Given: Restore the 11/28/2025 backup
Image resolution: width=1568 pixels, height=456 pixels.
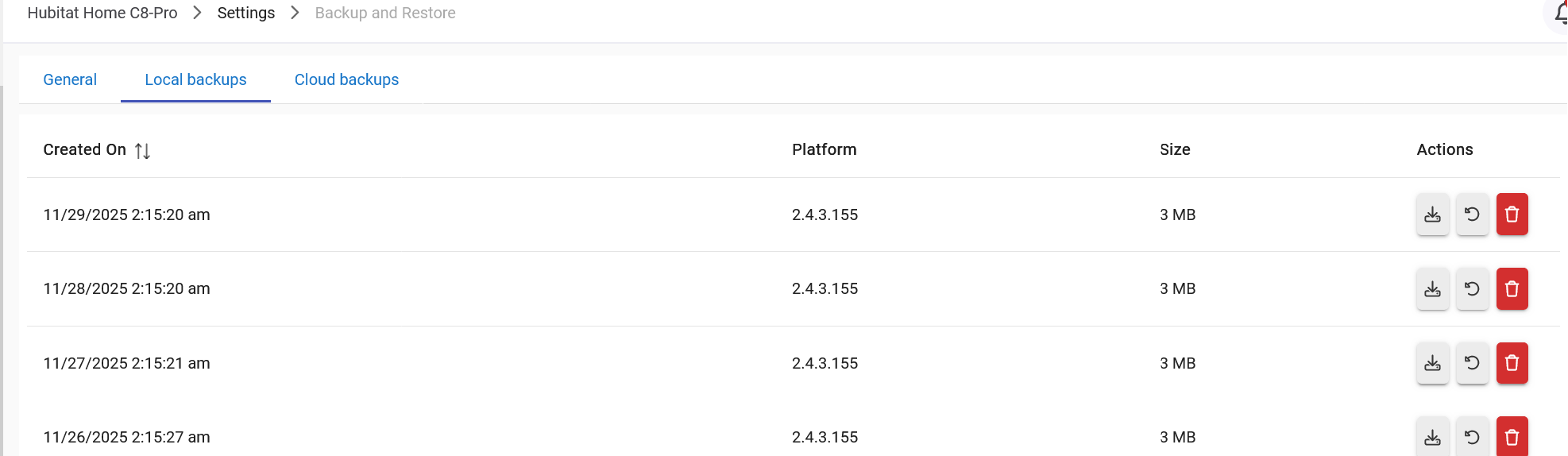Looking at the screenshot, I should pos(1472,289).
